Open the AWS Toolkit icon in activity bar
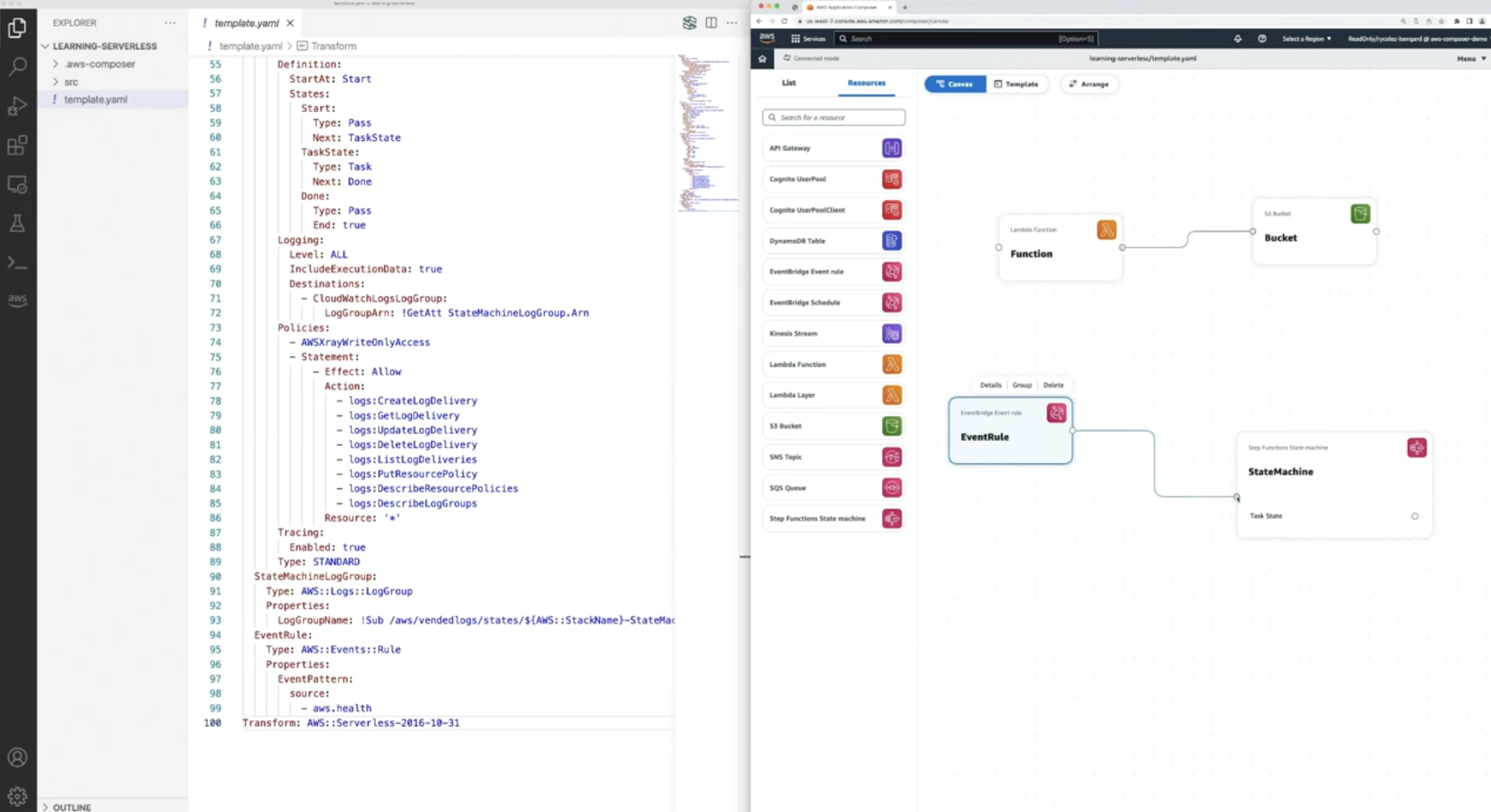 pos(17,299)
